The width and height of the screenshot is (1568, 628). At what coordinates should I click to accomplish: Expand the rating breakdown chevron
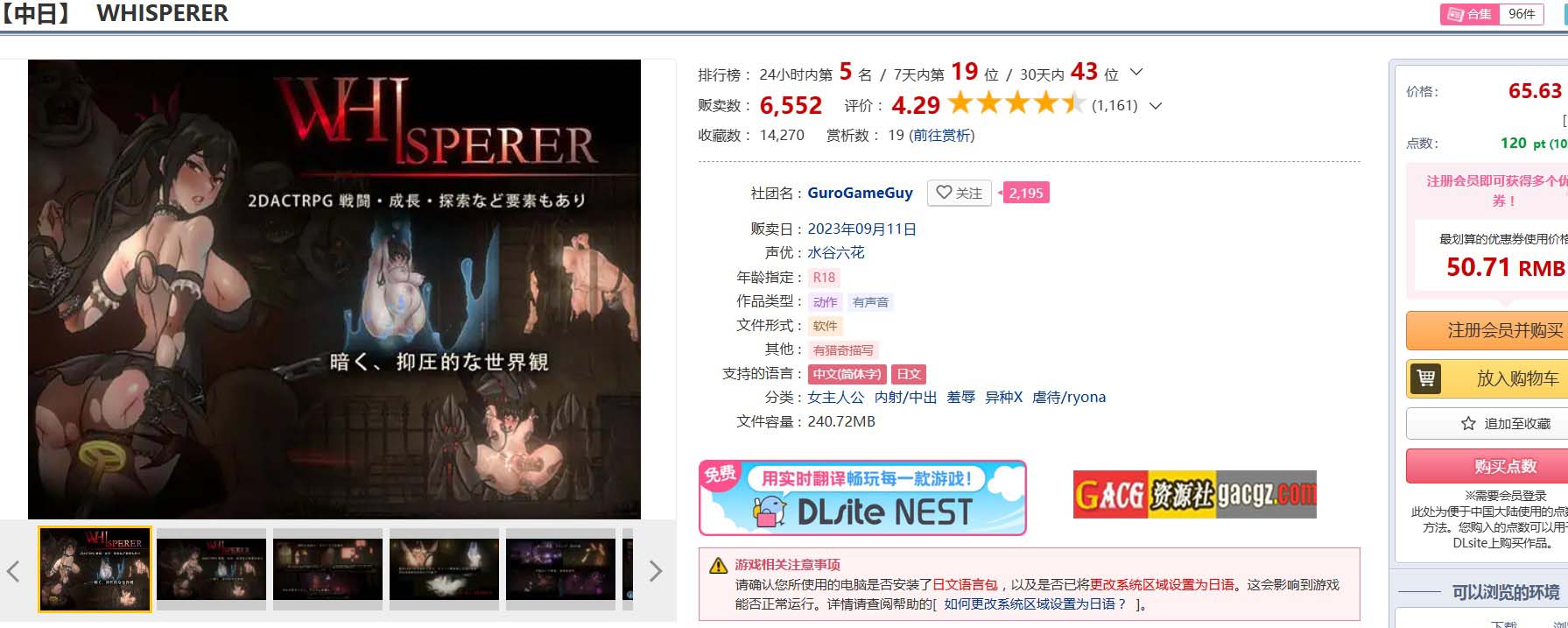[x=1156, y=106]
